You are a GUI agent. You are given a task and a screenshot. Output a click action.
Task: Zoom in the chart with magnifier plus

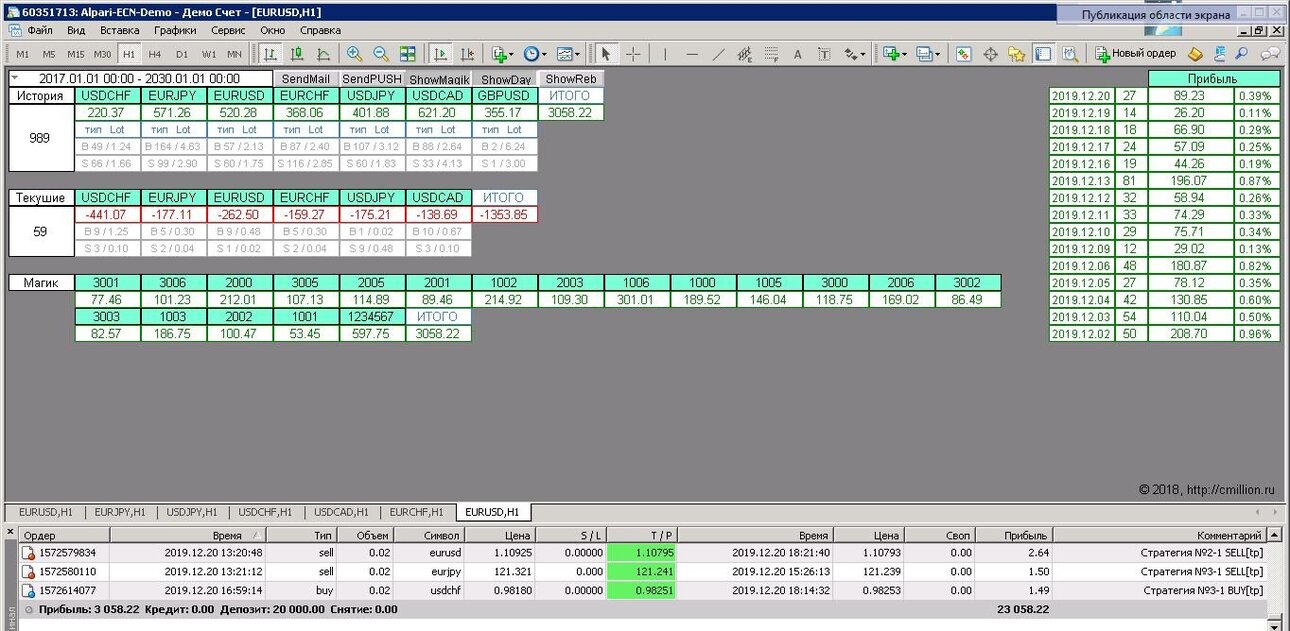point(354,54)
